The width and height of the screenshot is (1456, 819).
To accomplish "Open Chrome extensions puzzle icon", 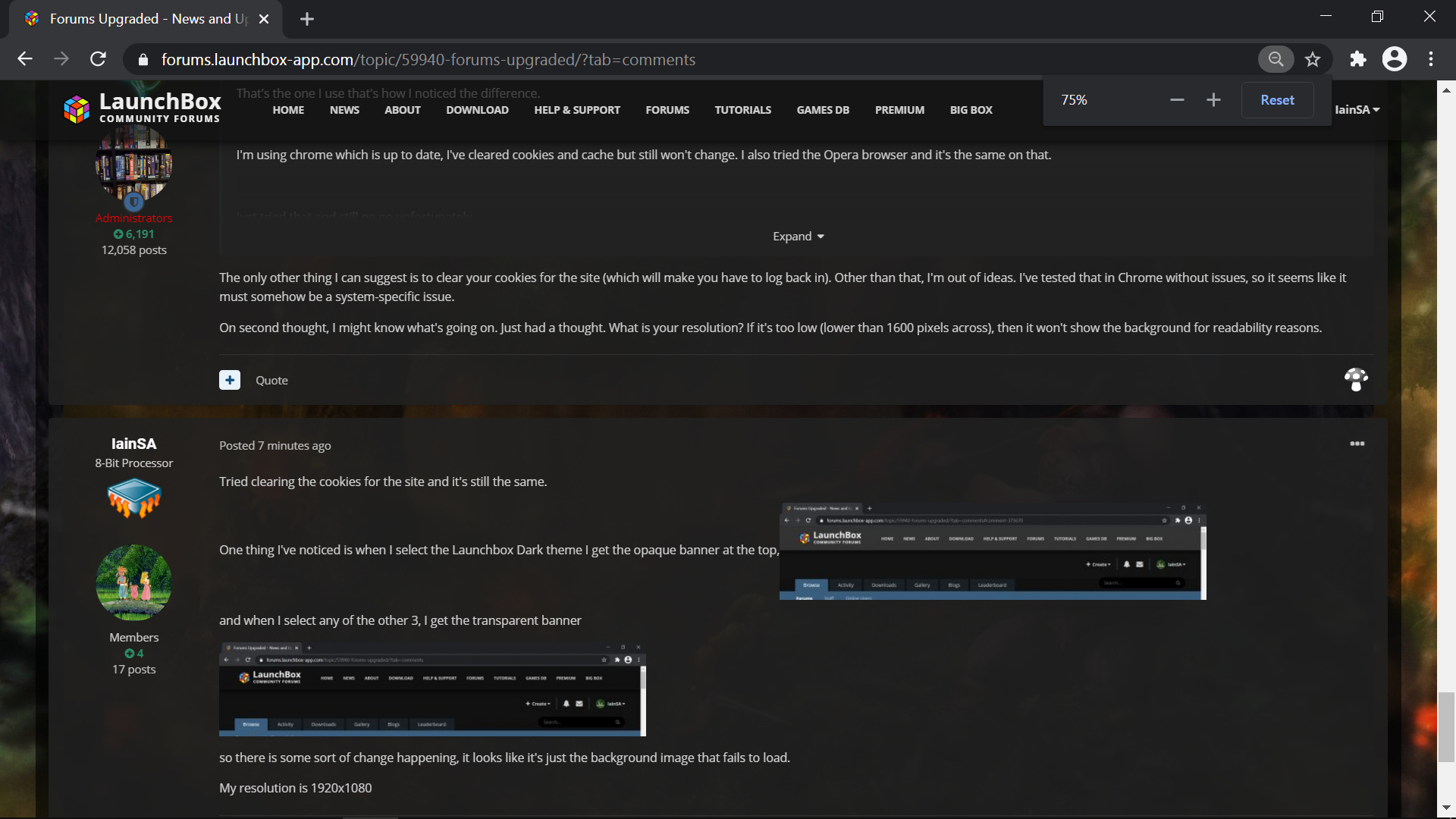I will click(1357, 59).
